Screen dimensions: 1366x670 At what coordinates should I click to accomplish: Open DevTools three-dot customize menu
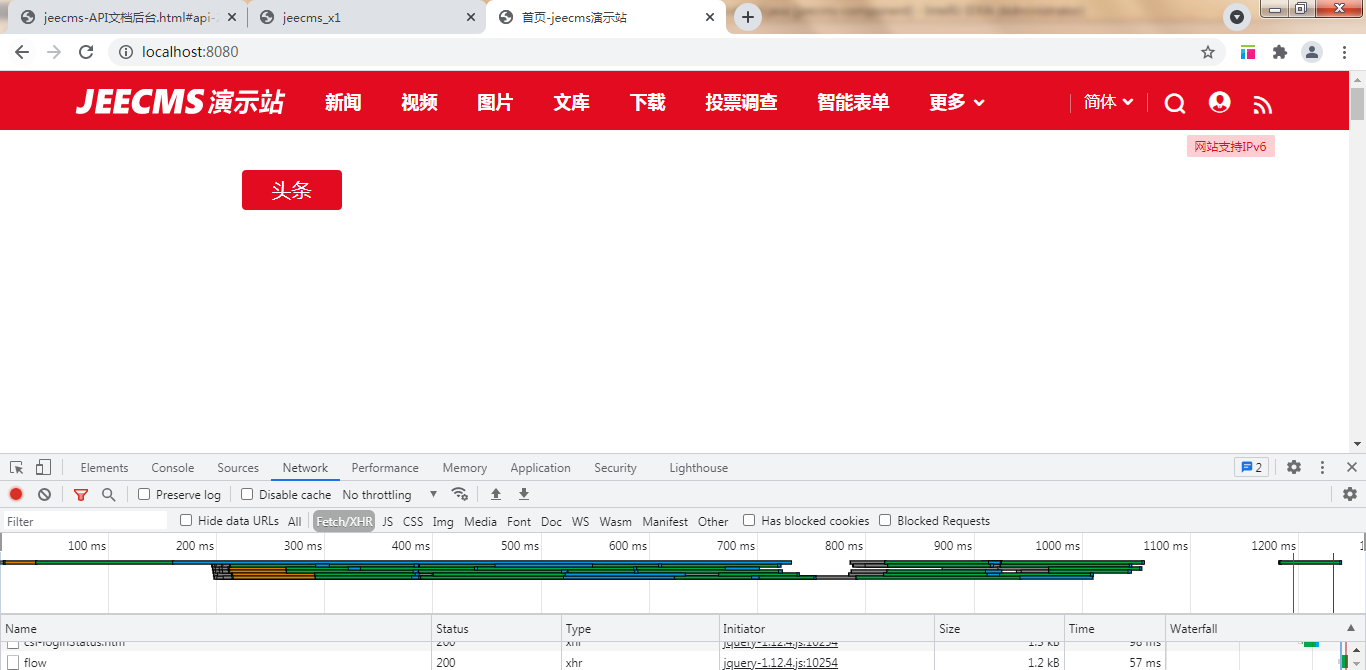point(1322,467)
